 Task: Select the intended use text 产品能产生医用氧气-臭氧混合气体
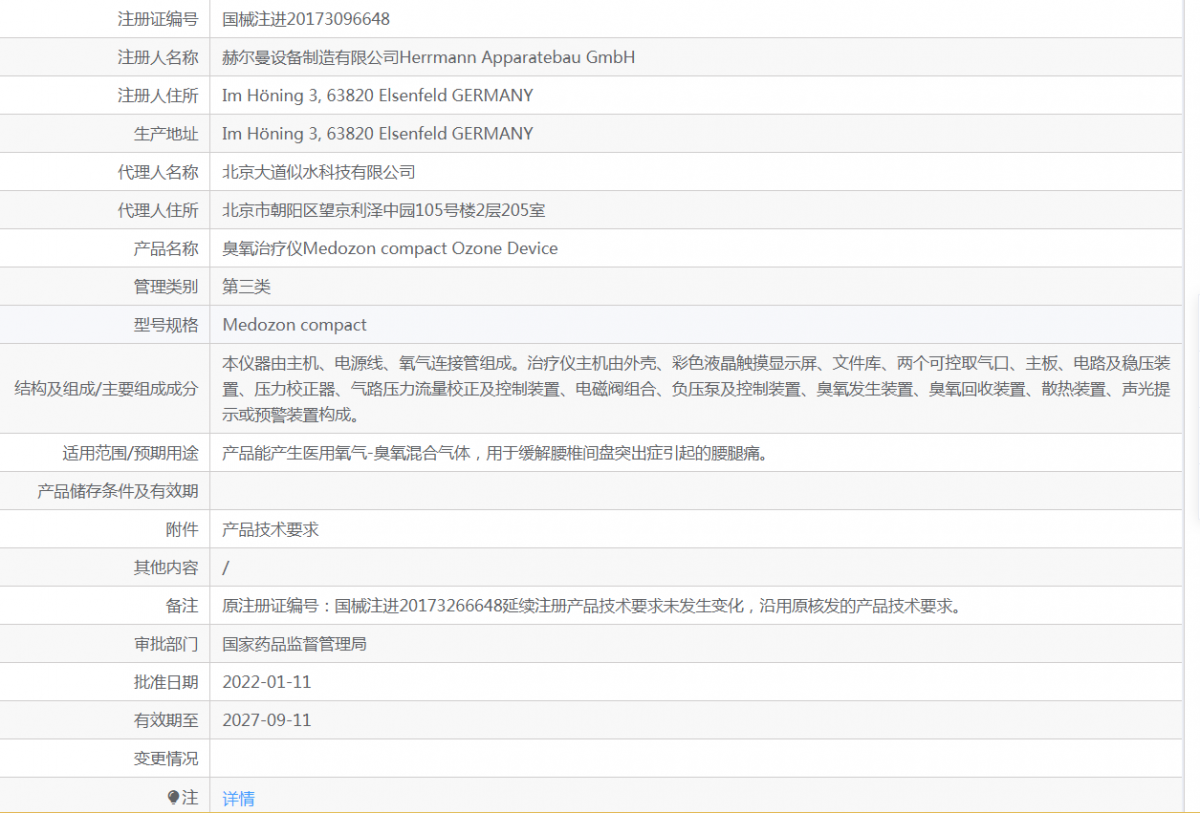coord(494,453)
